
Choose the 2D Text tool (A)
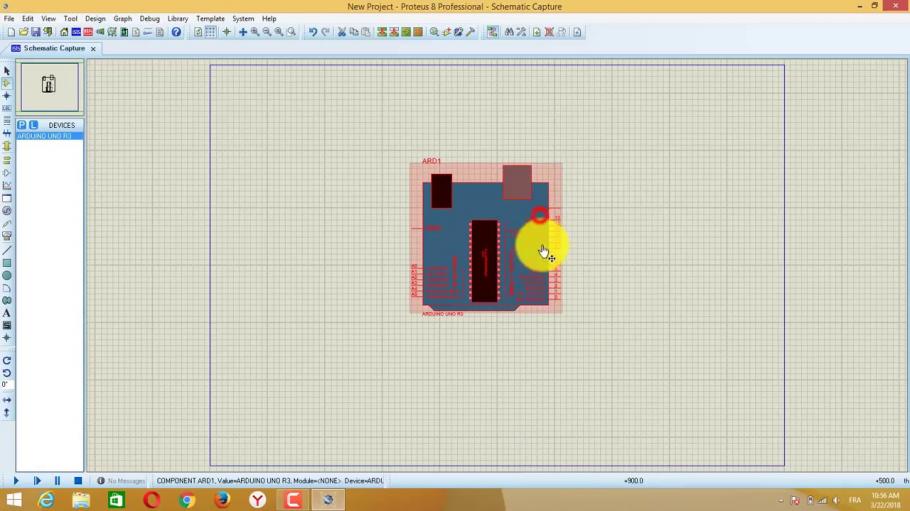tap(7, 314)
